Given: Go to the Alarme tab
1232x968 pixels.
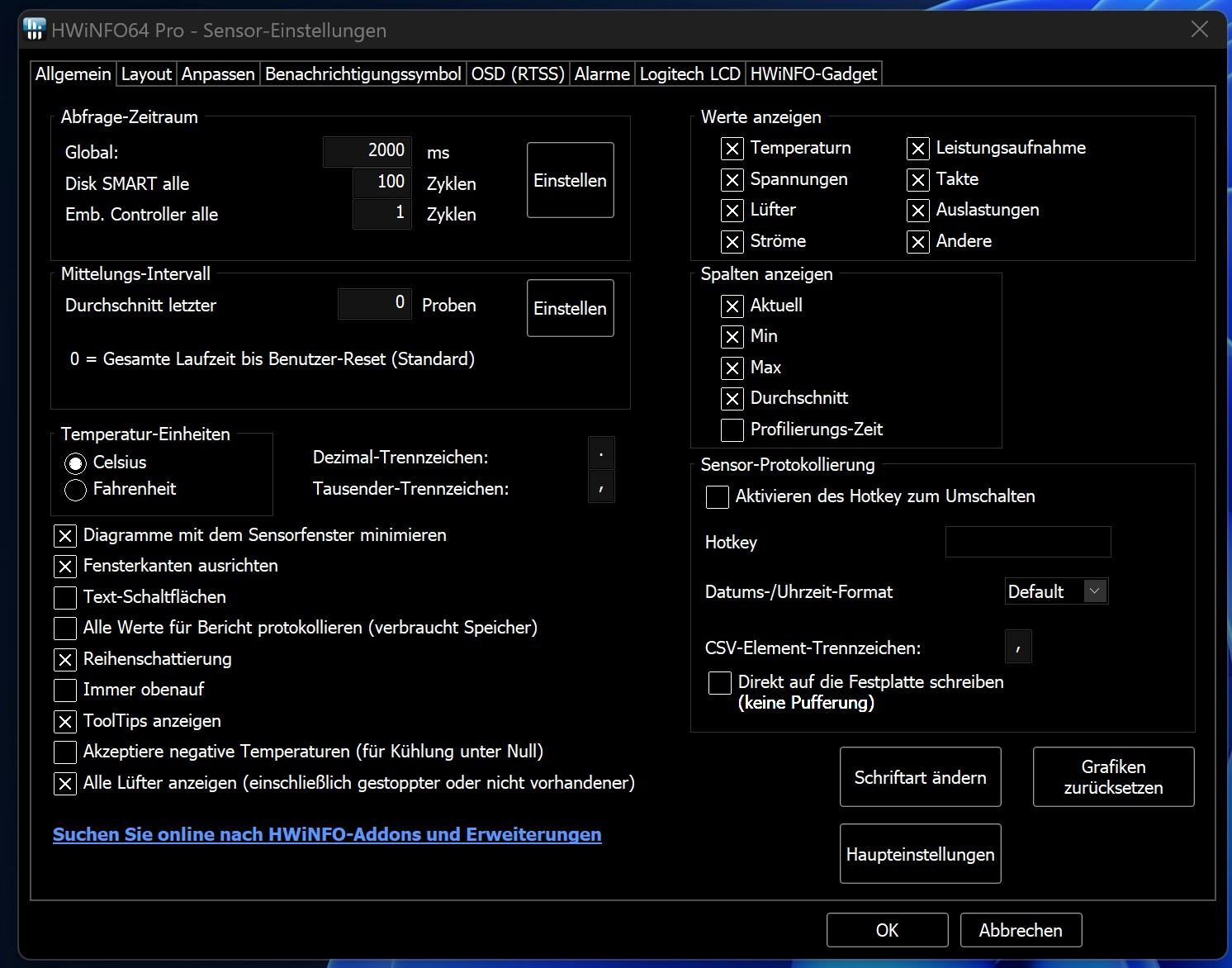Looking at the screenshot, I should [602, 74].
